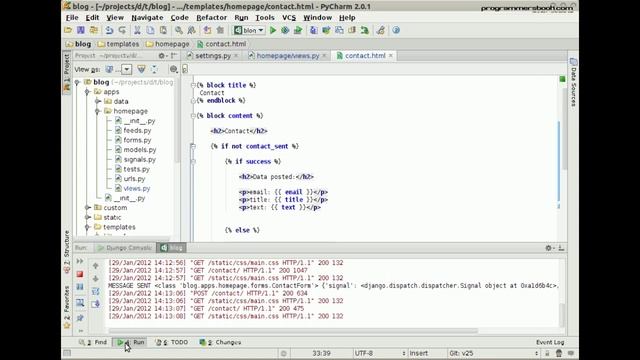Expand the templates folder in tree

(x=87, y=227)
